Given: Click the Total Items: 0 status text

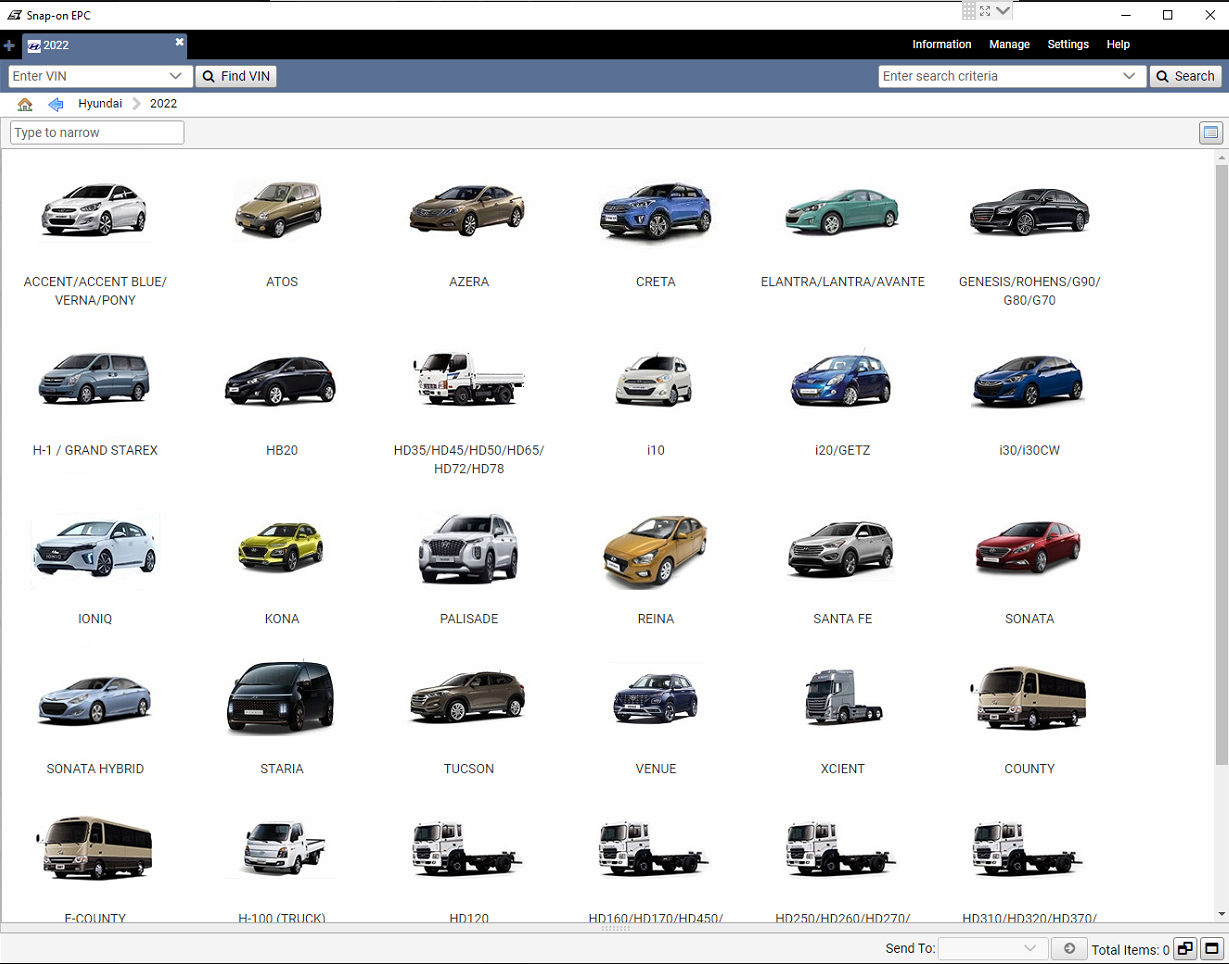Looking at the screenshot, I should click(x=1131, y=950).
